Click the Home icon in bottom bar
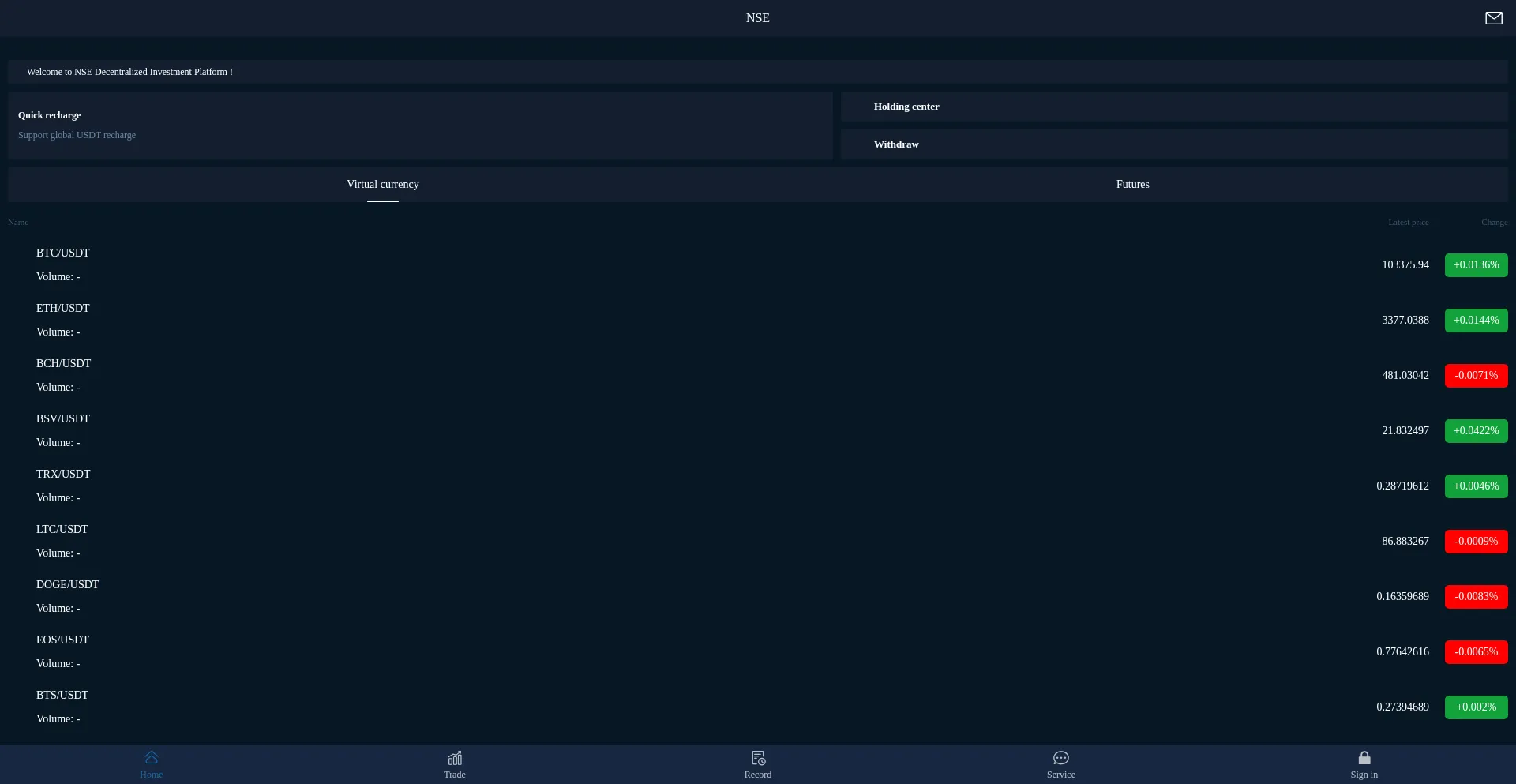This screenshot has height=784, width=1516. 152,758
